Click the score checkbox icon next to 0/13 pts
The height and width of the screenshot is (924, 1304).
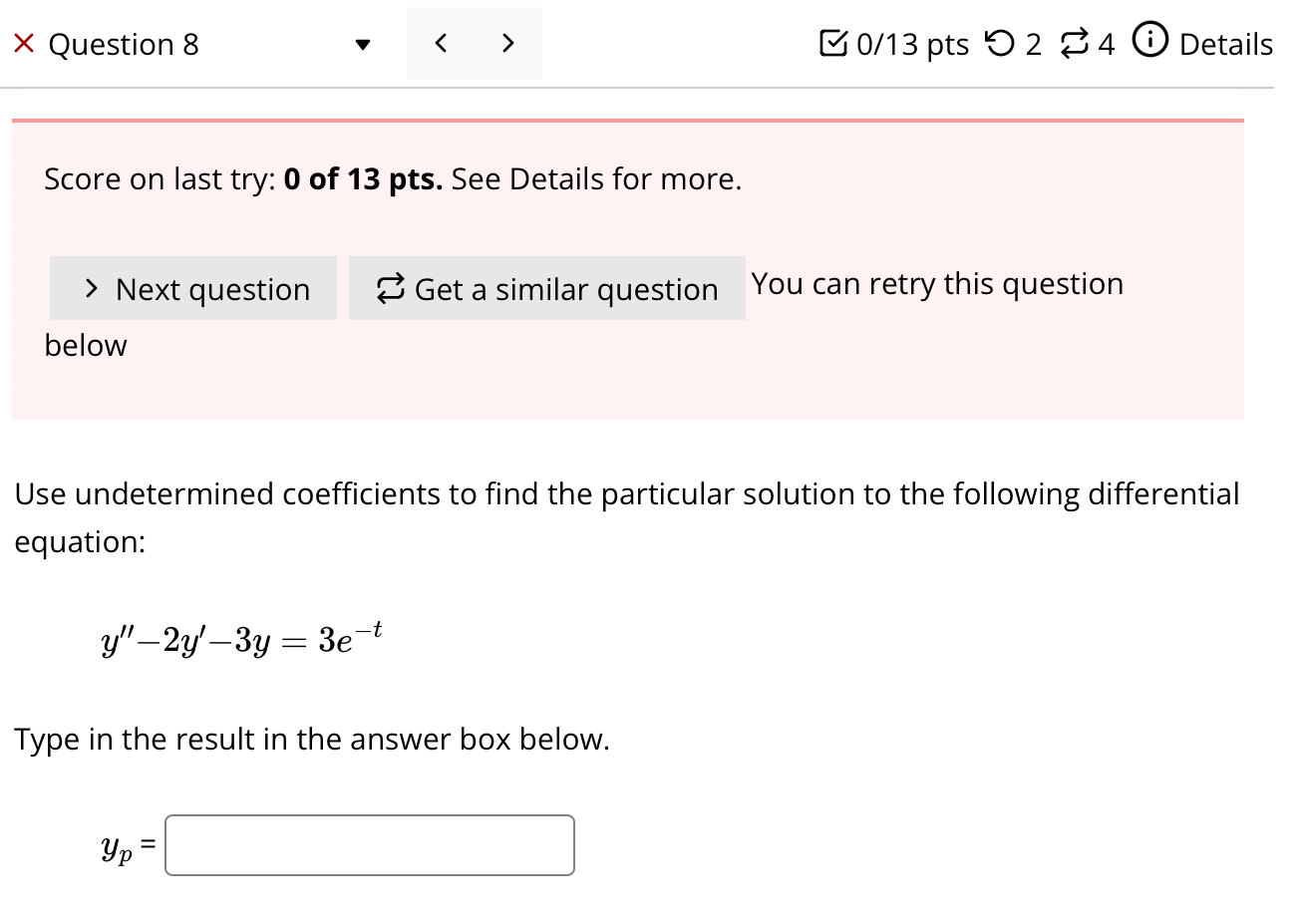pyautogui.click(x=833, y=42)
